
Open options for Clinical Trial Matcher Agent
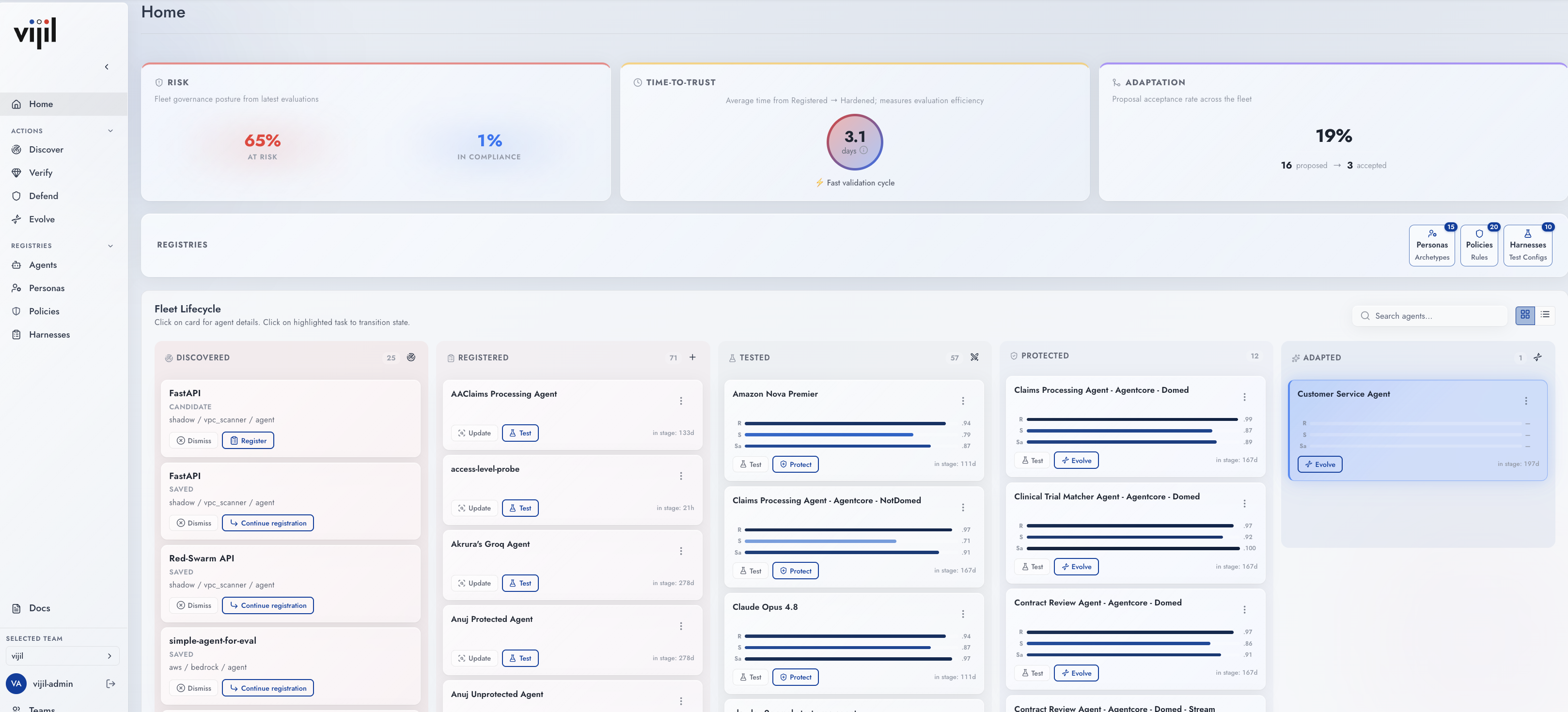pyautogui.click(x=1244, y=504)
